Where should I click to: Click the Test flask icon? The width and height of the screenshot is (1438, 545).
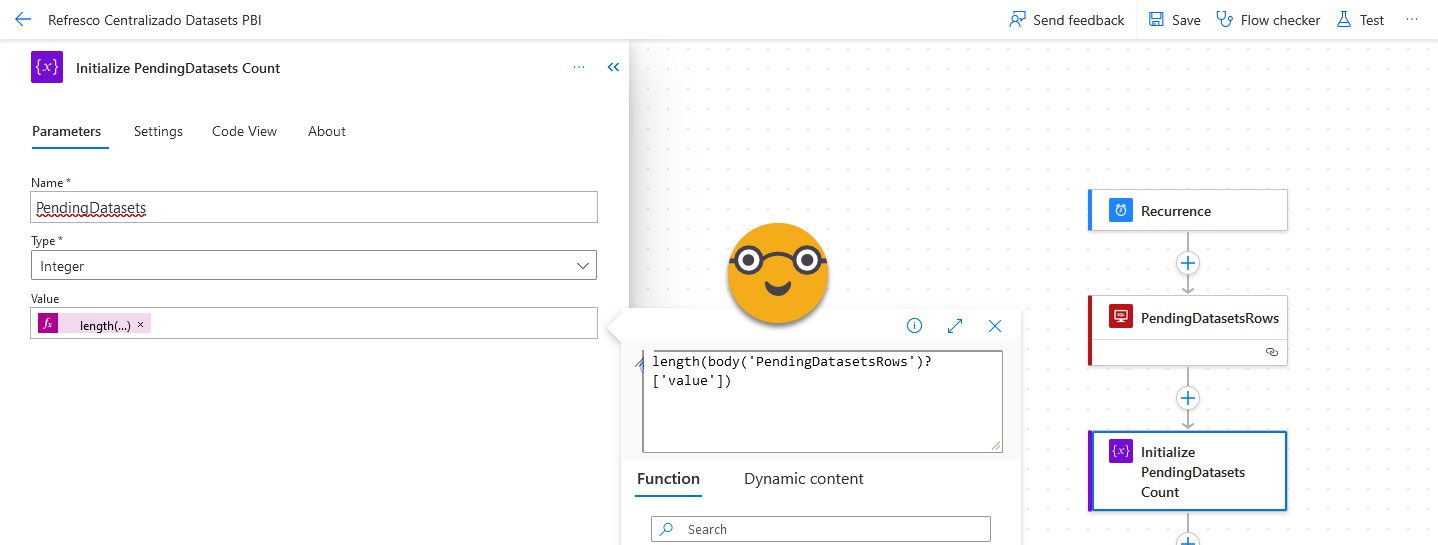click(1344, 20)
